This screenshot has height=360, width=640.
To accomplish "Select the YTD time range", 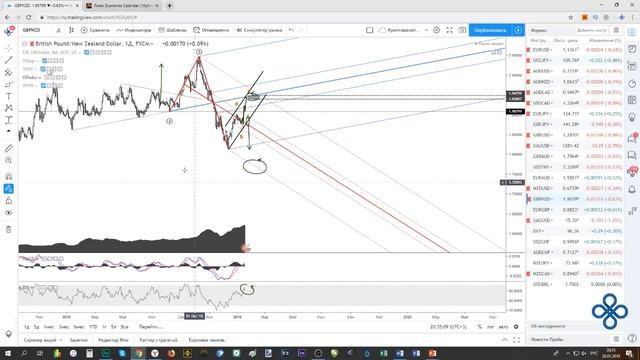I will pyautogui.click(x=93, y=327).
